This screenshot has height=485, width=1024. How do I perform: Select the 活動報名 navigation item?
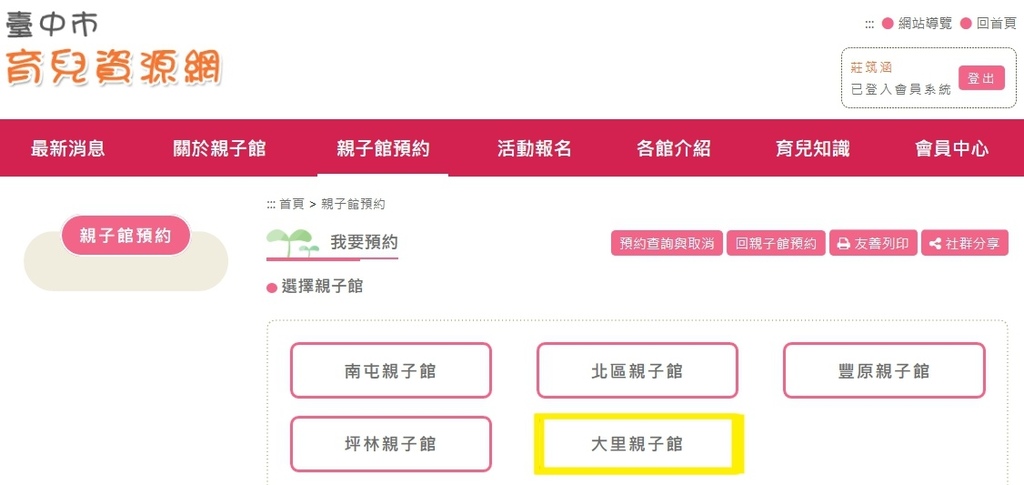pyautogui.click(x=535, y=149)
